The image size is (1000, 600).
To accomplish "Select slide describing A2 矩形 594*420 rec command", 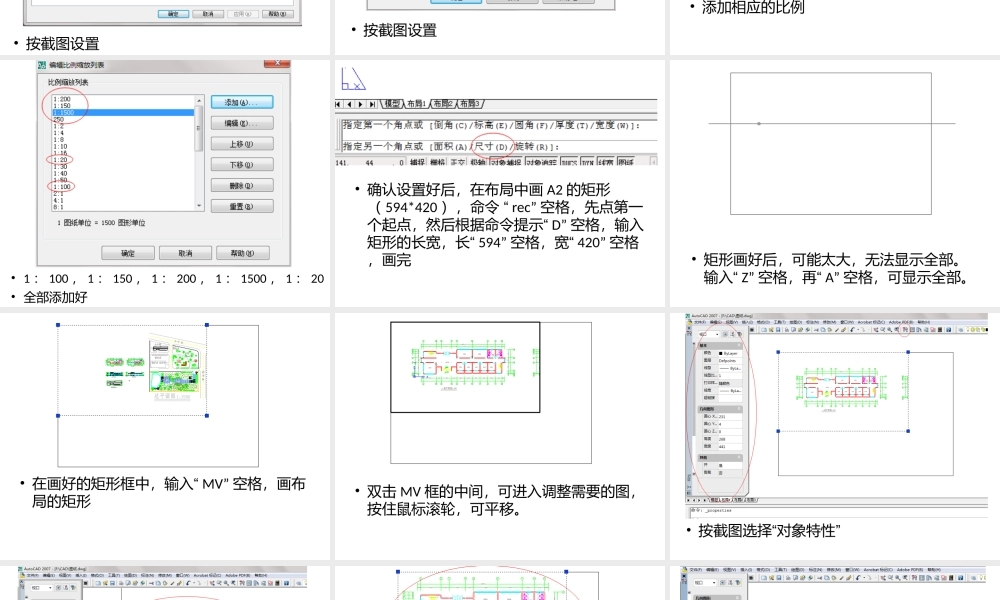I will tap(499, 183).
